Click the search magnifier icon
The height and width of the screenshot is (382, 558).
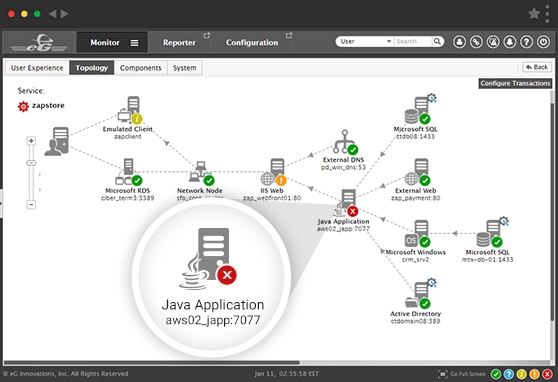point(437,42)
